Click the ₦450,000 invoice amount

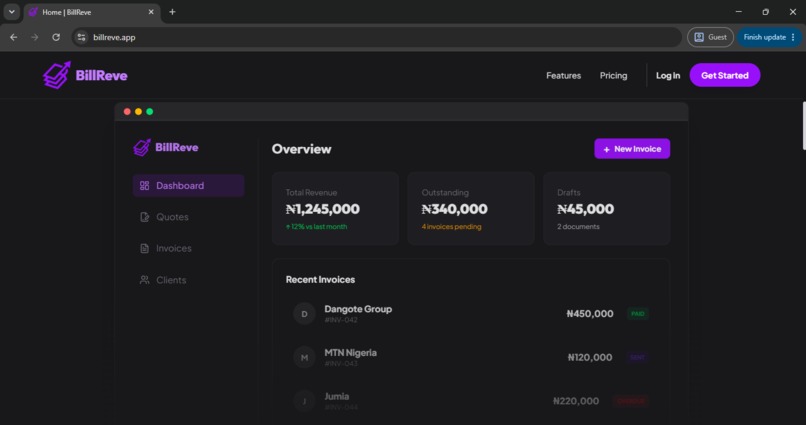point(590,313)
